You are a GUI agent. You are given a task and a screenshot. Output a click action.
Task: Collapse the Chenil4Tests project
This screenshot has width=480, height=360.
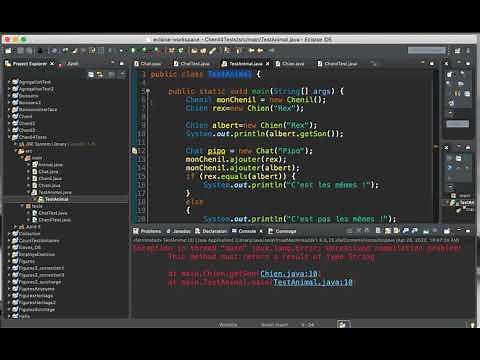(x=9, y=137)
